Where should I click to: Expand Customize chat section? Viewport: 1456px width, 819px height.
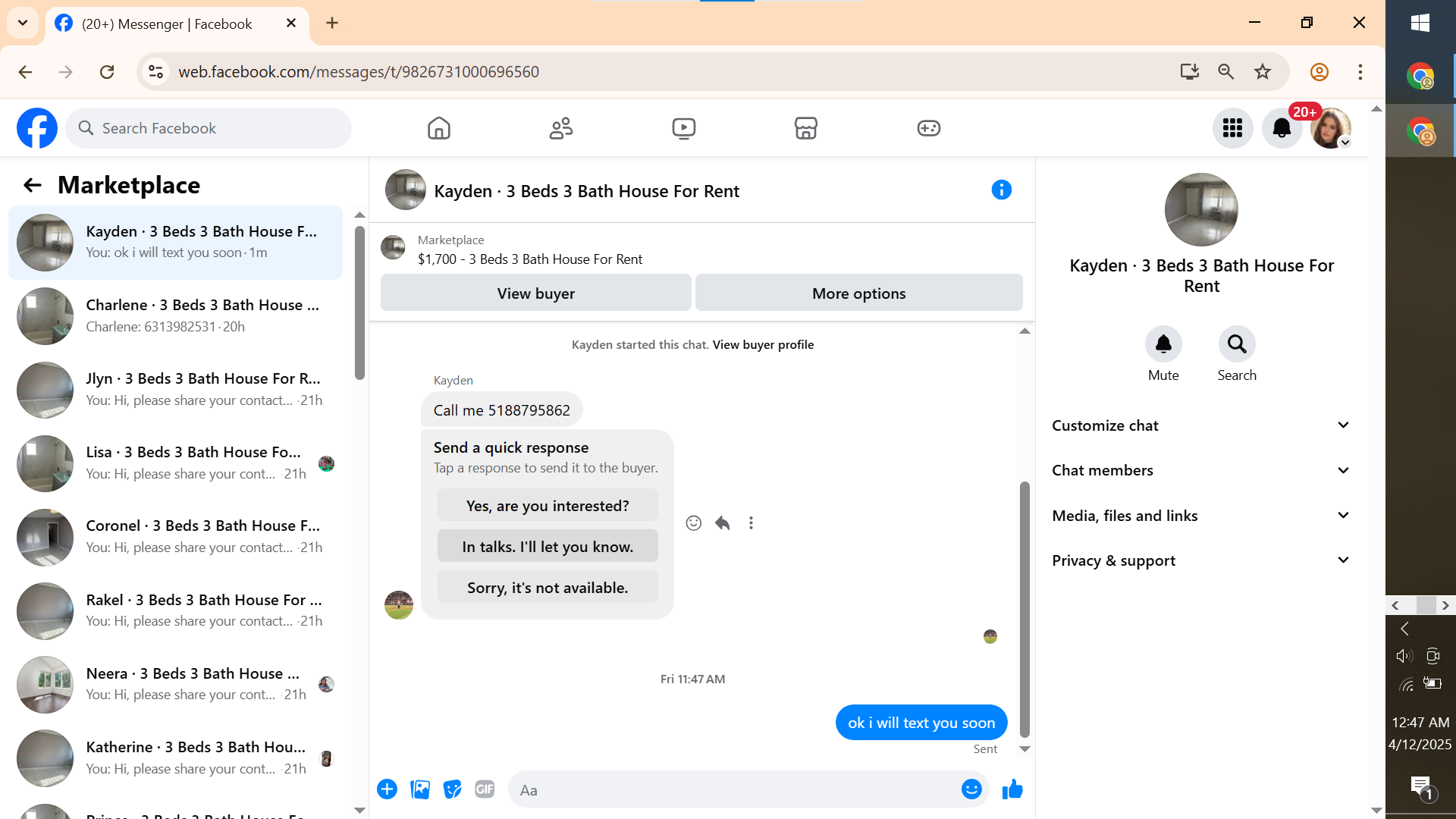1201,425
